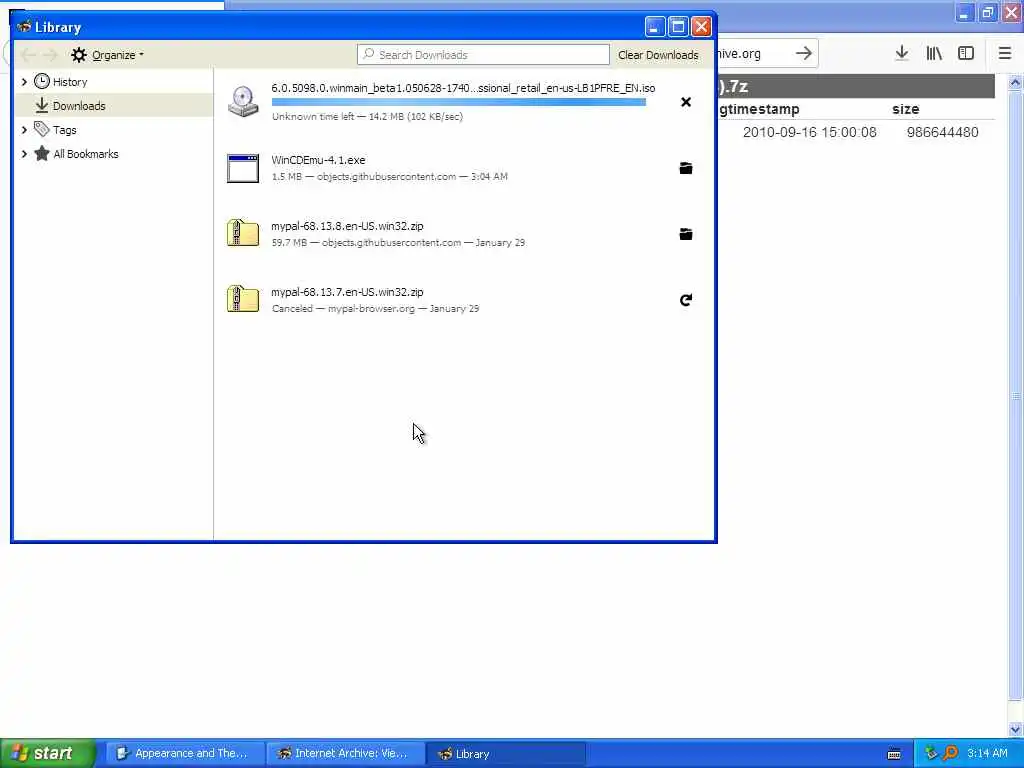This screenshot has width=1024, height=768.
Task: Click the browser page scrollbar up arrow
Action: pyautogui.click(x=1016, y=82)
